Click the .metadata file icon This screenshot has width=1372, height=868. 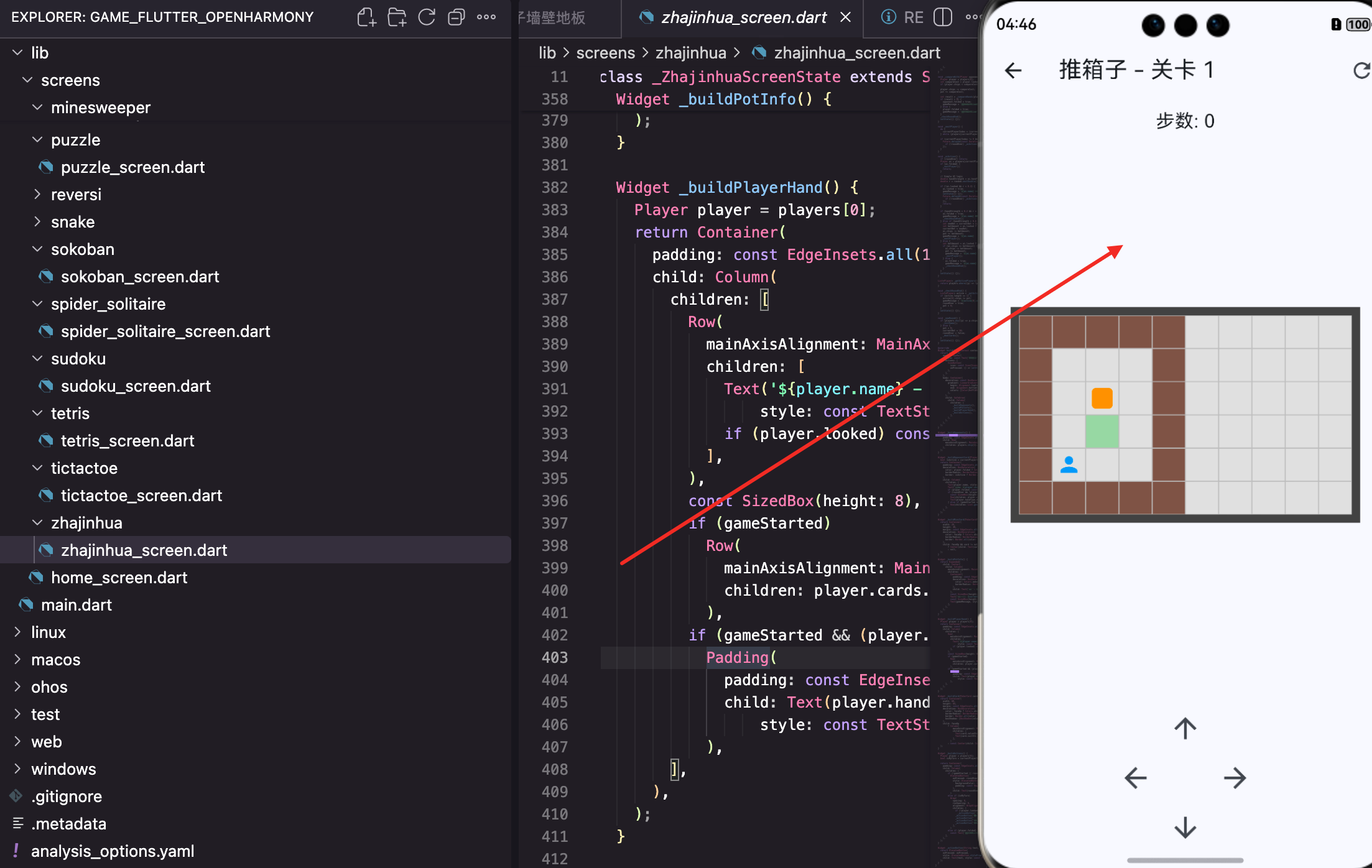18,823
